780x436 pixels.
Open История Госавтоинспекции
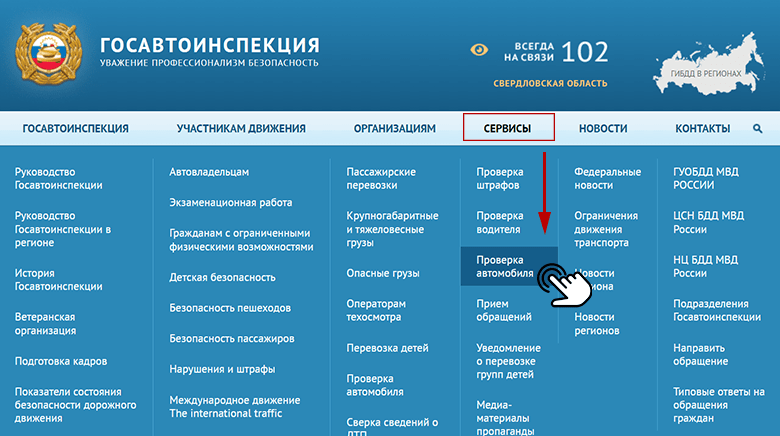59,280
